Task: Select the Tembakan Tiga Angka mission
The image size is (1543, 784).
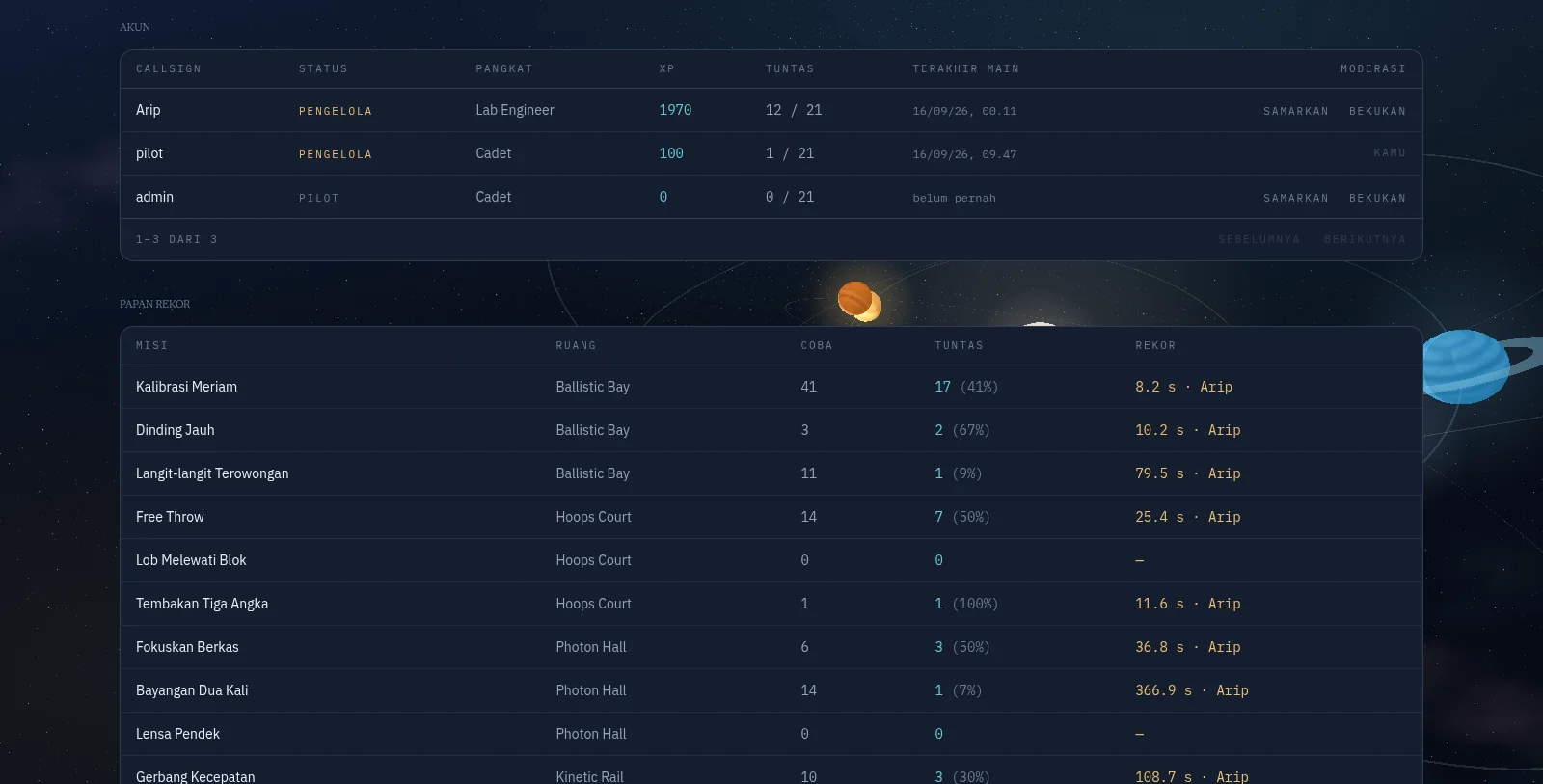Action: 203,604
